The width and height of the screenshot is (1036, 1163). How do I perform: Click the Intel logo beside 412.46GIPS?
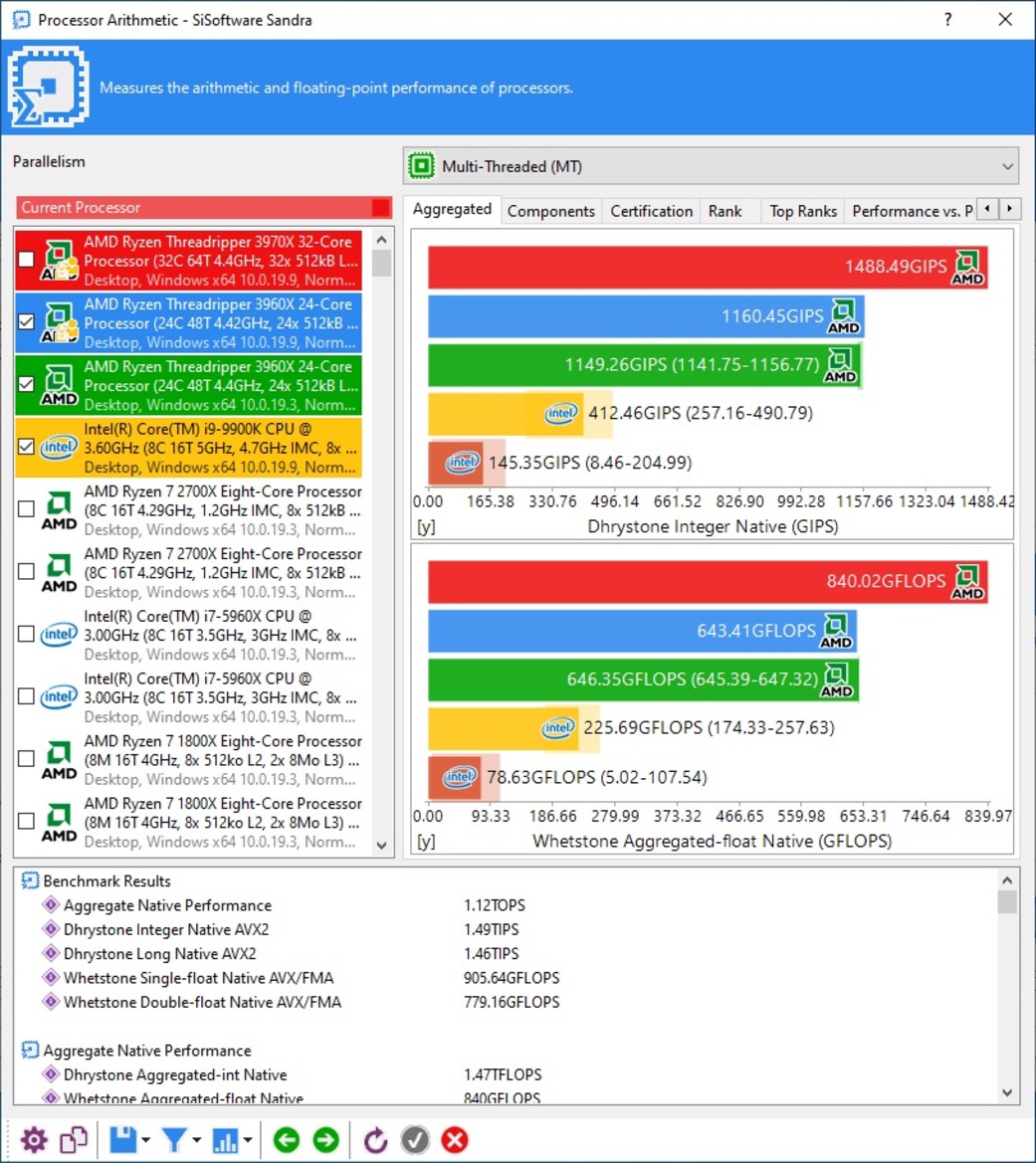click(561, 413)
